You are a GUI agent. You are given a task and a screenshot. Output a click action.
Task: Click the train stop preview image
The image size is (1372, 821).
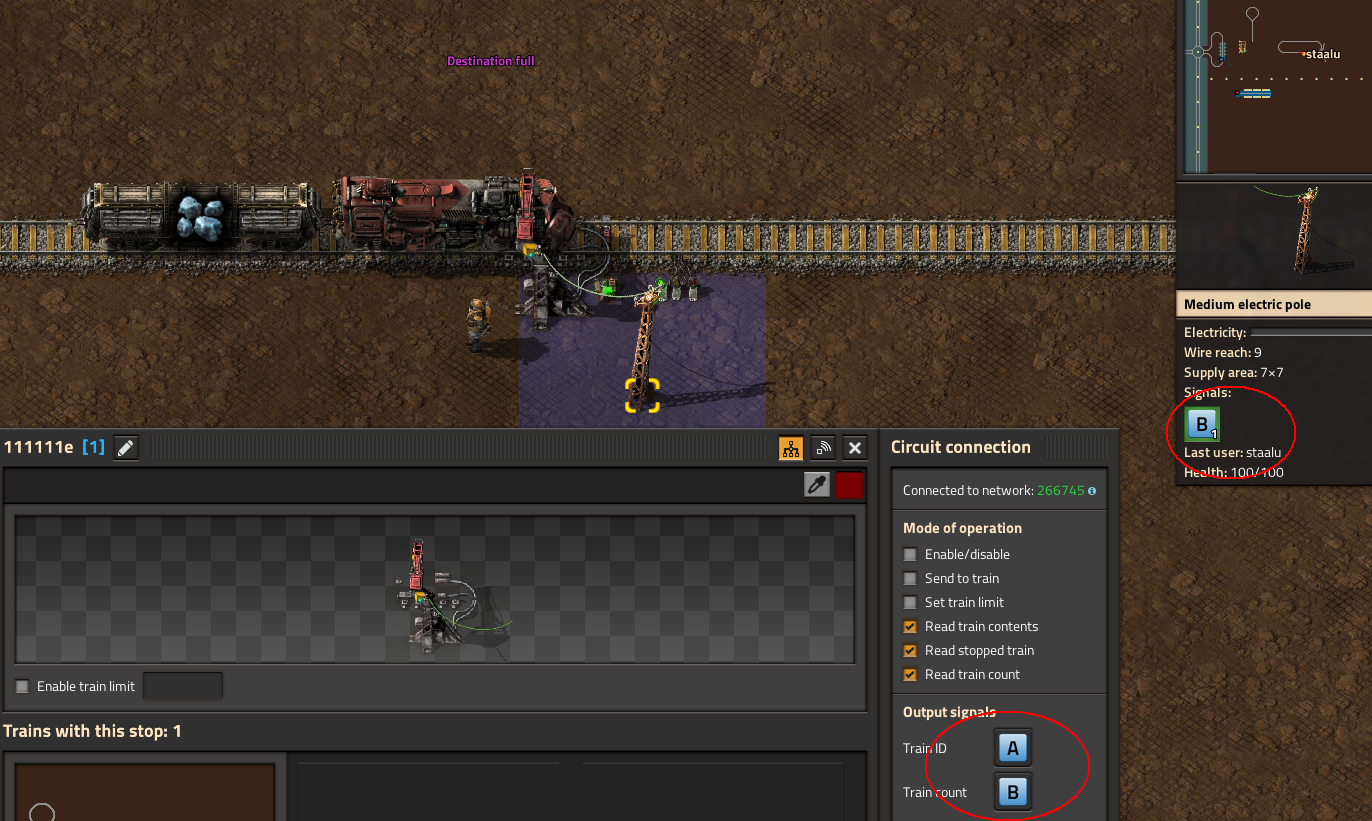435,589
